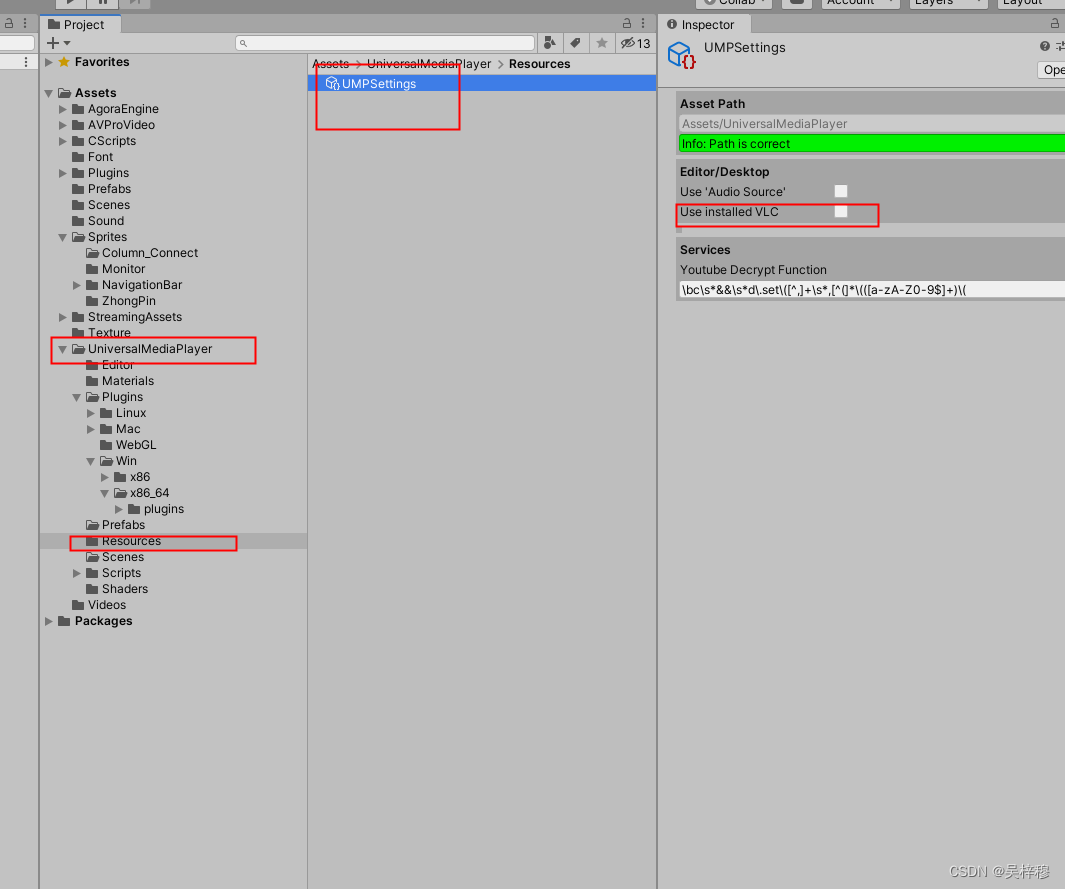This screenshot has height=889, width=1065.
Task: Expand the NavigationBar folder arrow
Action: [77, 285]
